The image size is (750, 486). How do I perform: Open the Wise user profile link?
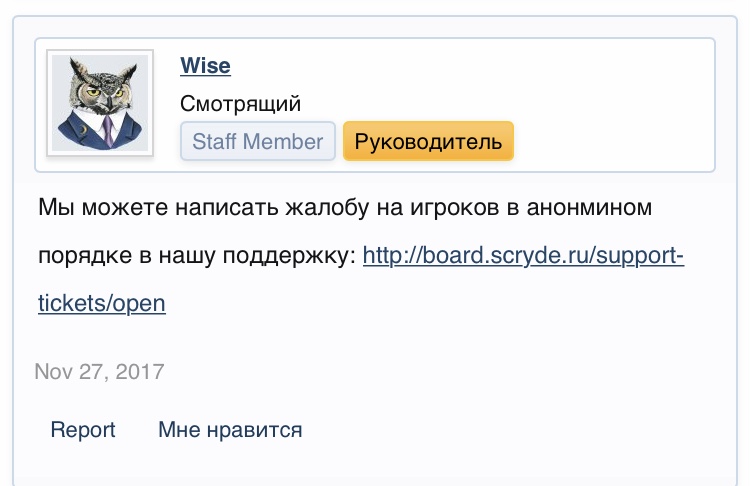tap(205, 66)
